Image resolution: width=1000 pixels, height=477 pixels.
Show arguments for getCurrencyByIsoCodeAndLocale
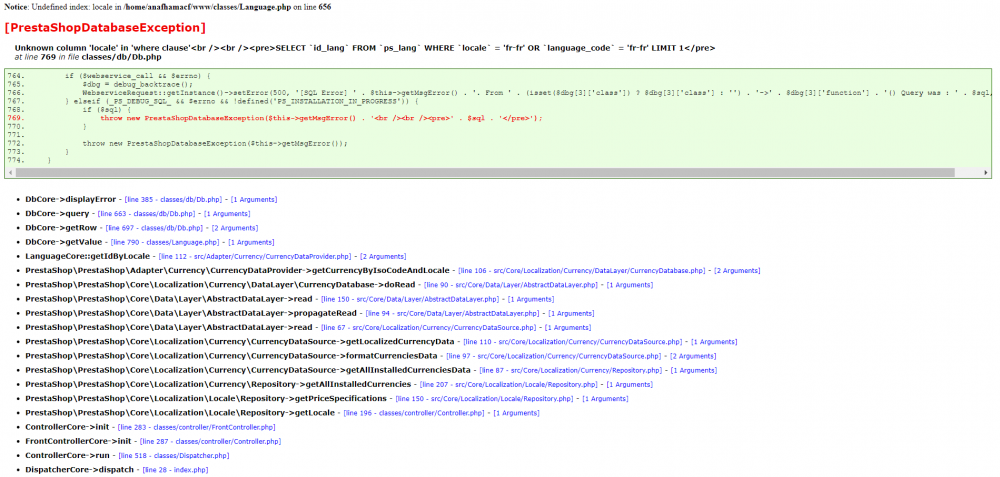click(x=737, y=270)
